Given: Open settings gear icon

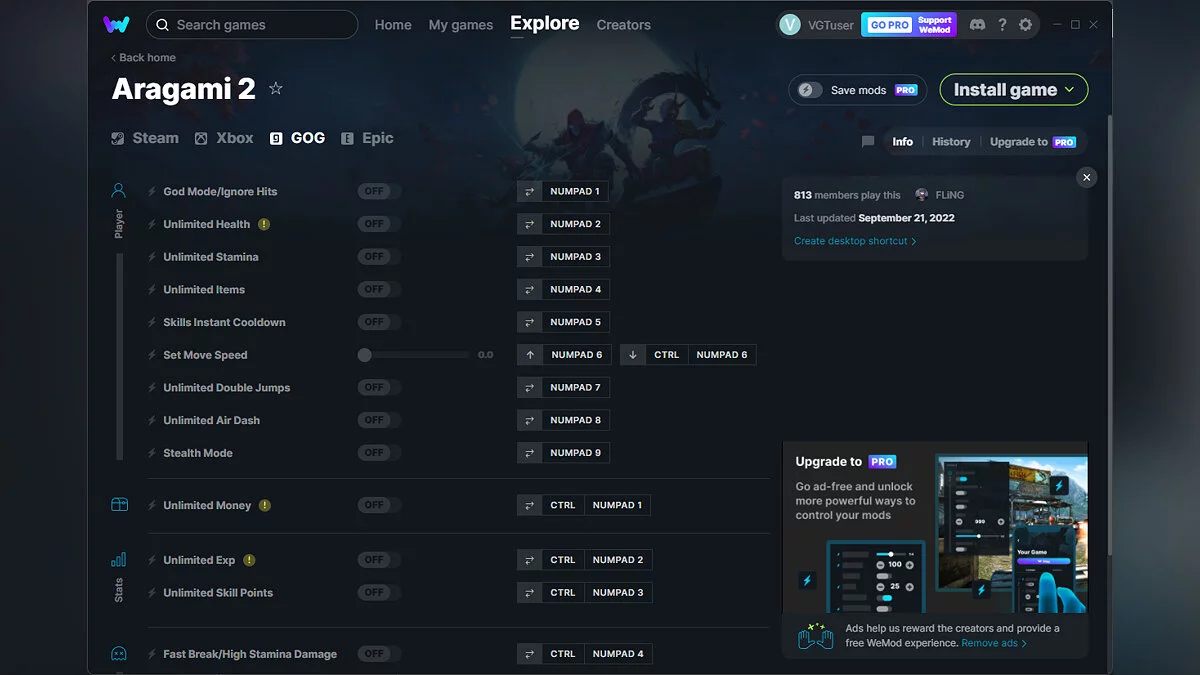Looking at the screenshot, I should [1025, 25].
